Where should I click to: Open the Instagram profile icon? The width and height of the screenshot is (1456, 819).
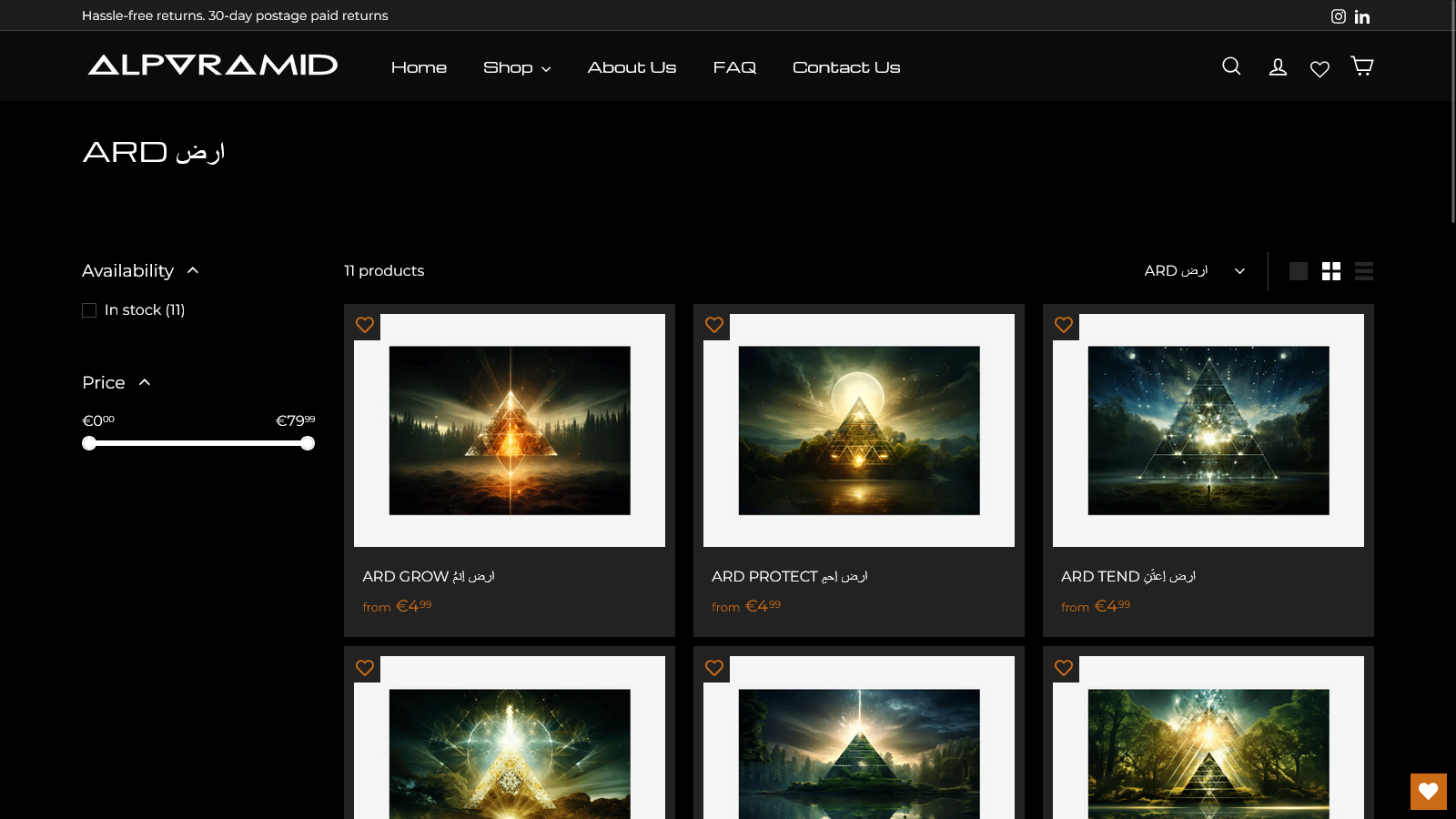pyautogui.click(x=1339, y=16)
